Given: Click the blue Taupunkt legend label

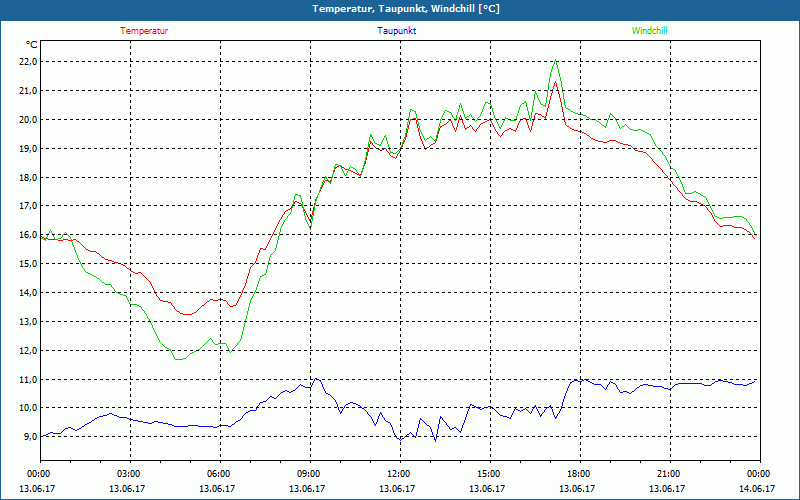Looking at the screenshot, I should pos(396,31).
